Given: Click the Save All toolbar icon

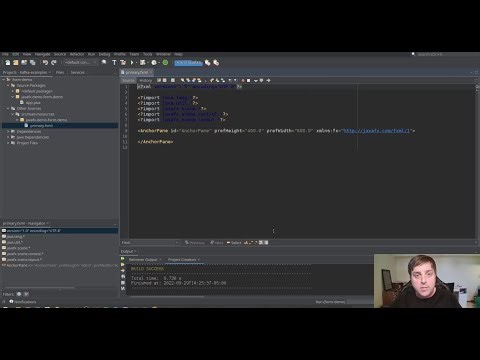Looking at the screenshot, I should 33,62.
